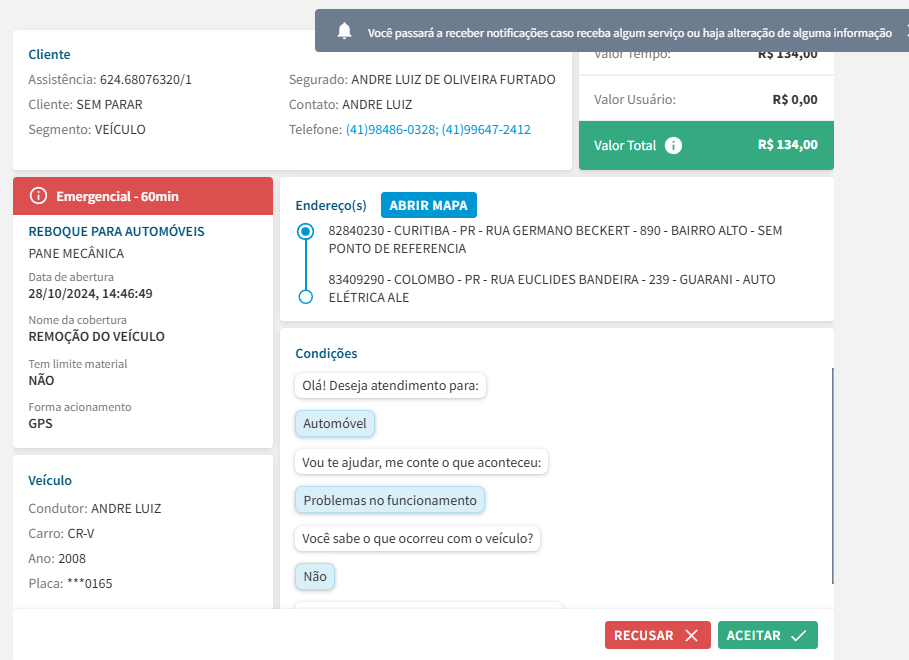Open the map with ABRIR MAPA
This screenshot has height=660, width=909.
(x=428, y=205)
